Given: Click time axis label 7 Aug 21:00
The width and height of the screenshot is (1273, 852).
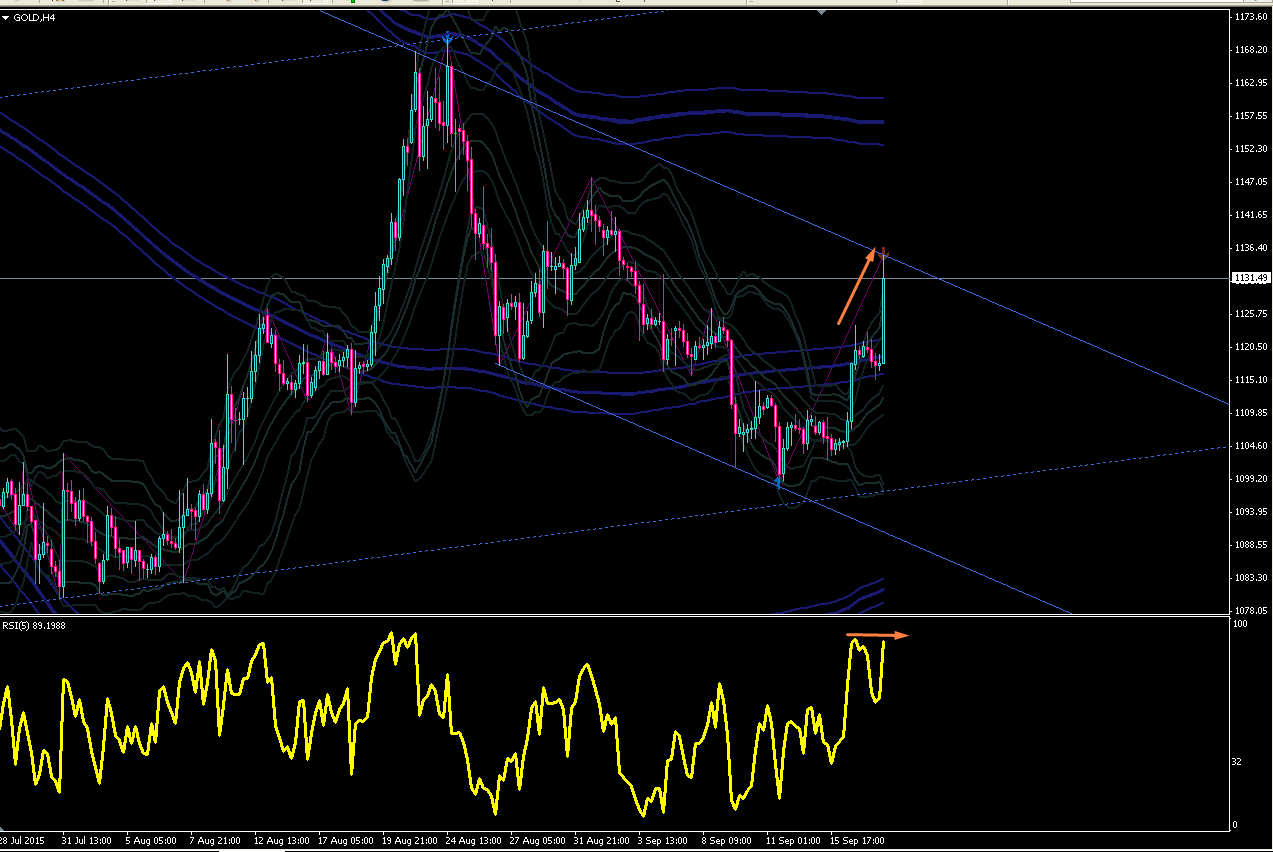Looking at the screenshot, I should point(215,841).
